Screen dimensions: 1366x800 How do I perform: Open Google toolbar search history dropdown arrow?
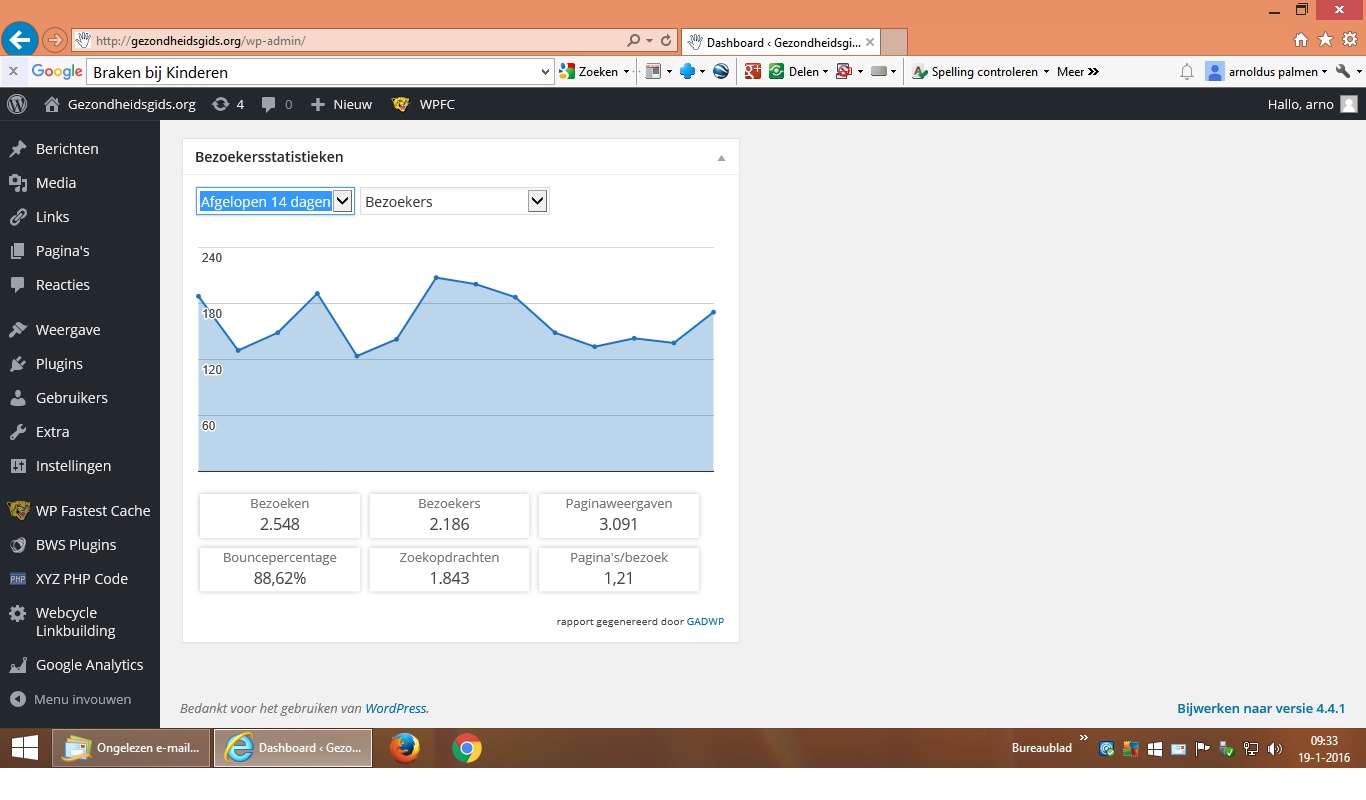546,72
